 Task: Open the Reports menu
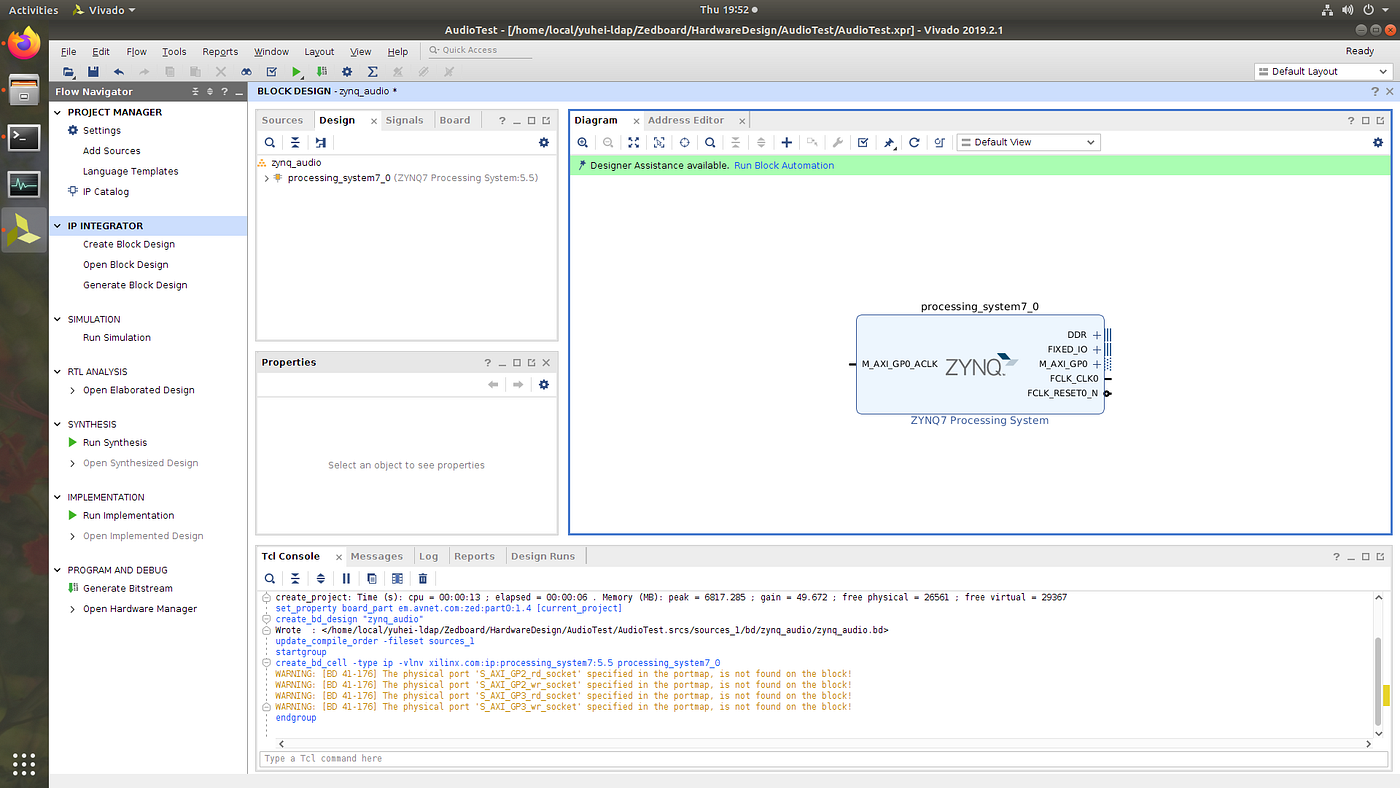(x=220, y=52)
